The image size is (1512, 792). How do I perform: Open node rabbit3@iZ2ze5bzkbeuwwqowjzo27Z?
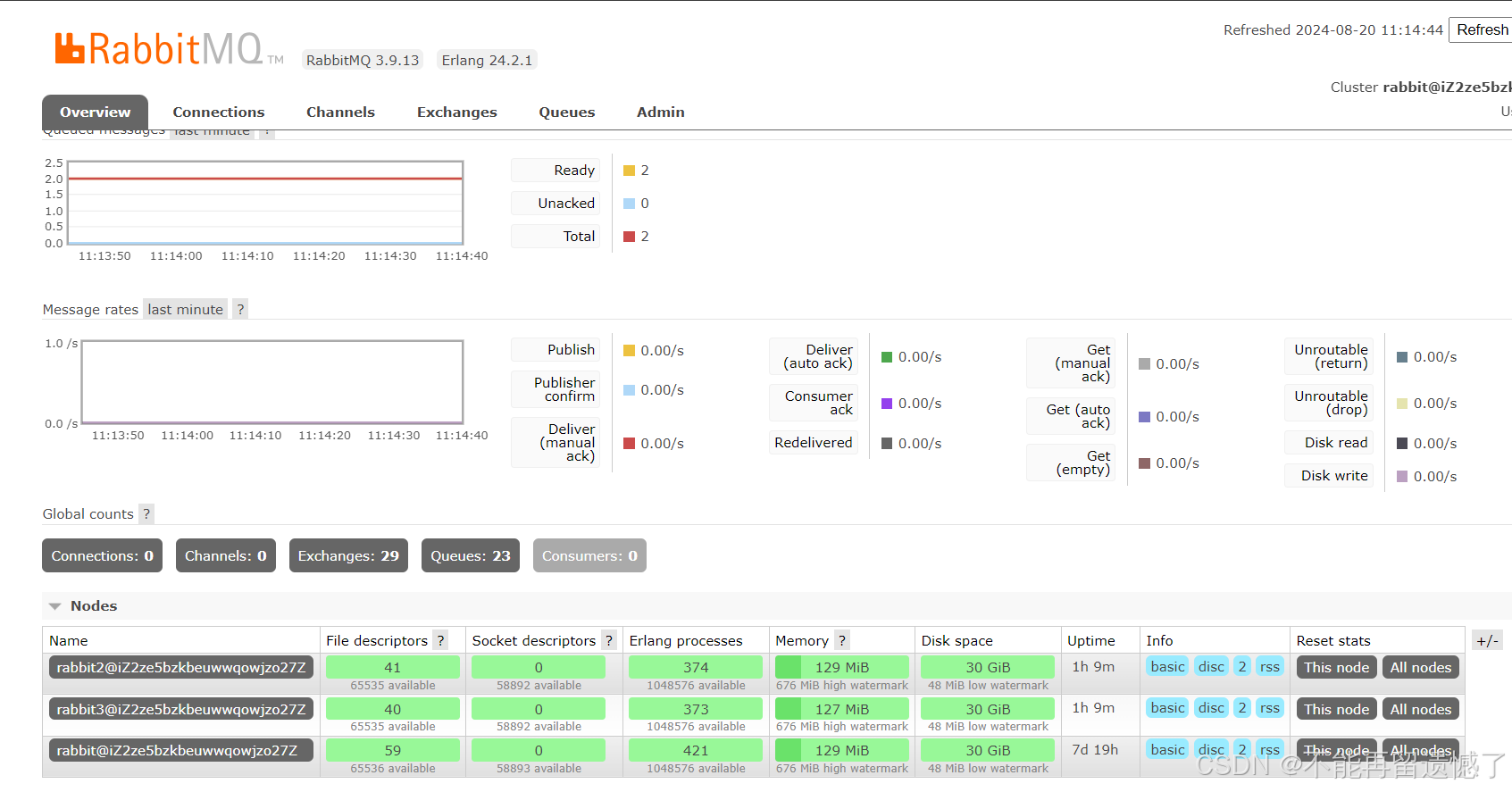coord(181,709)
